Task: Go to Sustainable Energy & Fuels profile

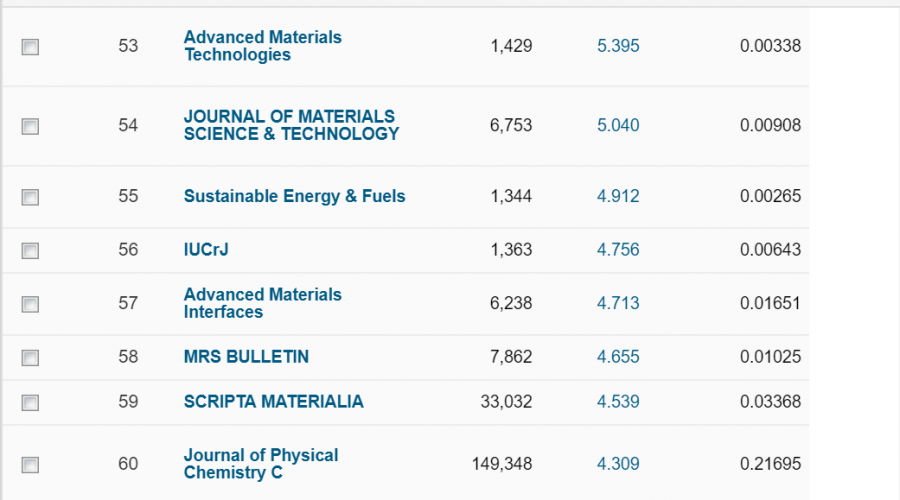Action: [x=294, y=196]
